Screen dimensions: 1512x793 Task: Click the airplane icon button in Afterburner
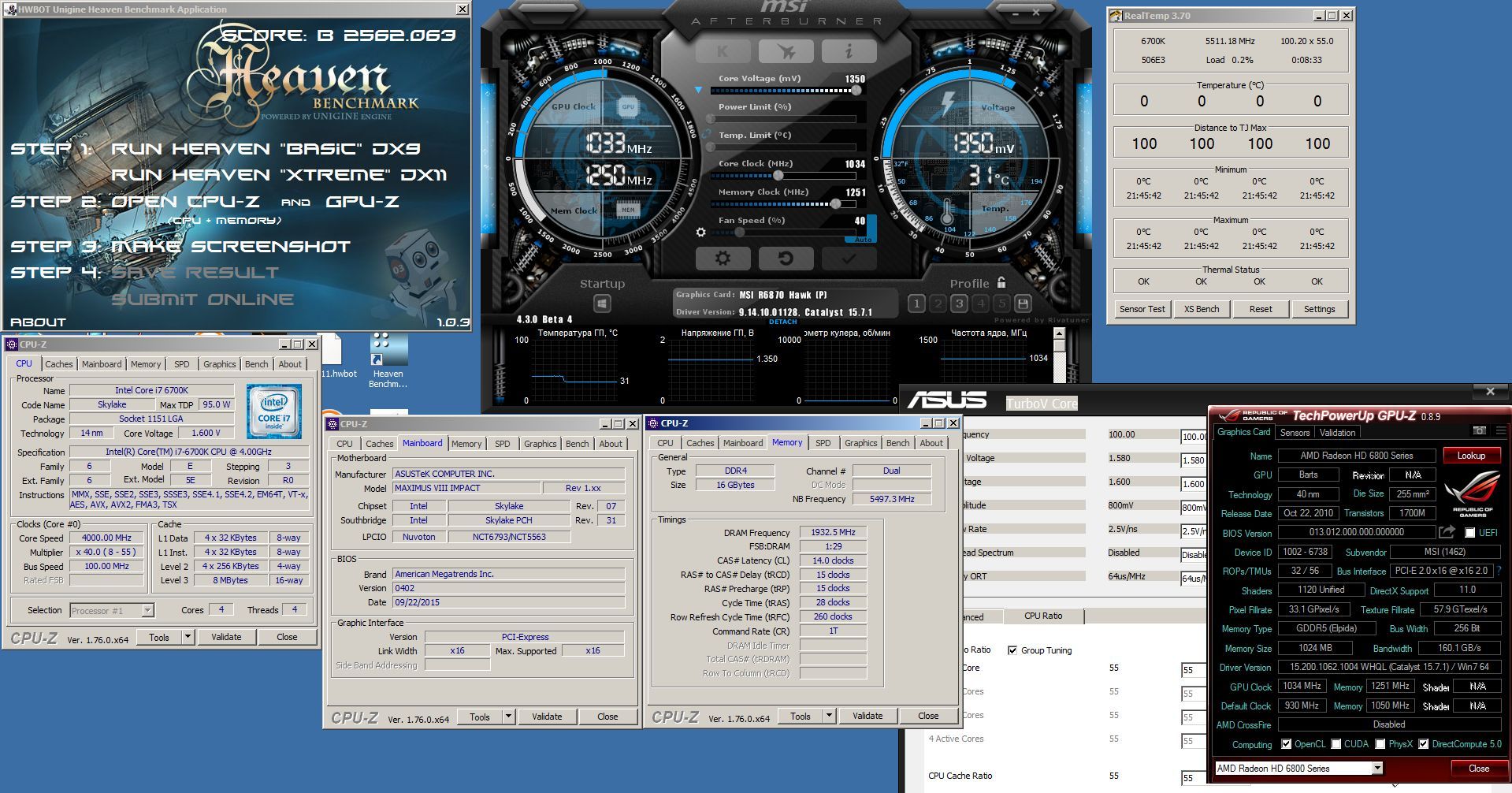[786, 51]
